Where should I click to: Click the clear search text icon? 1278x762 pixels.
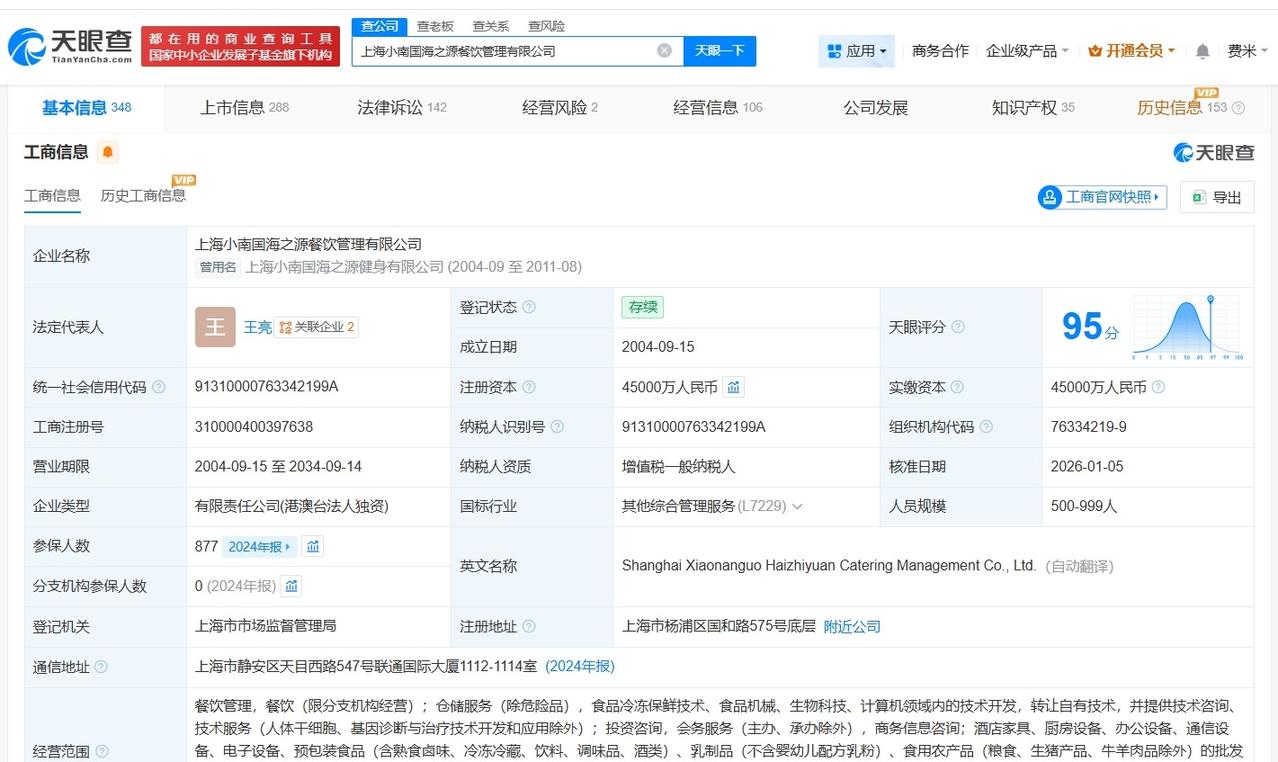pyautogui.click(x=664, y=51)
